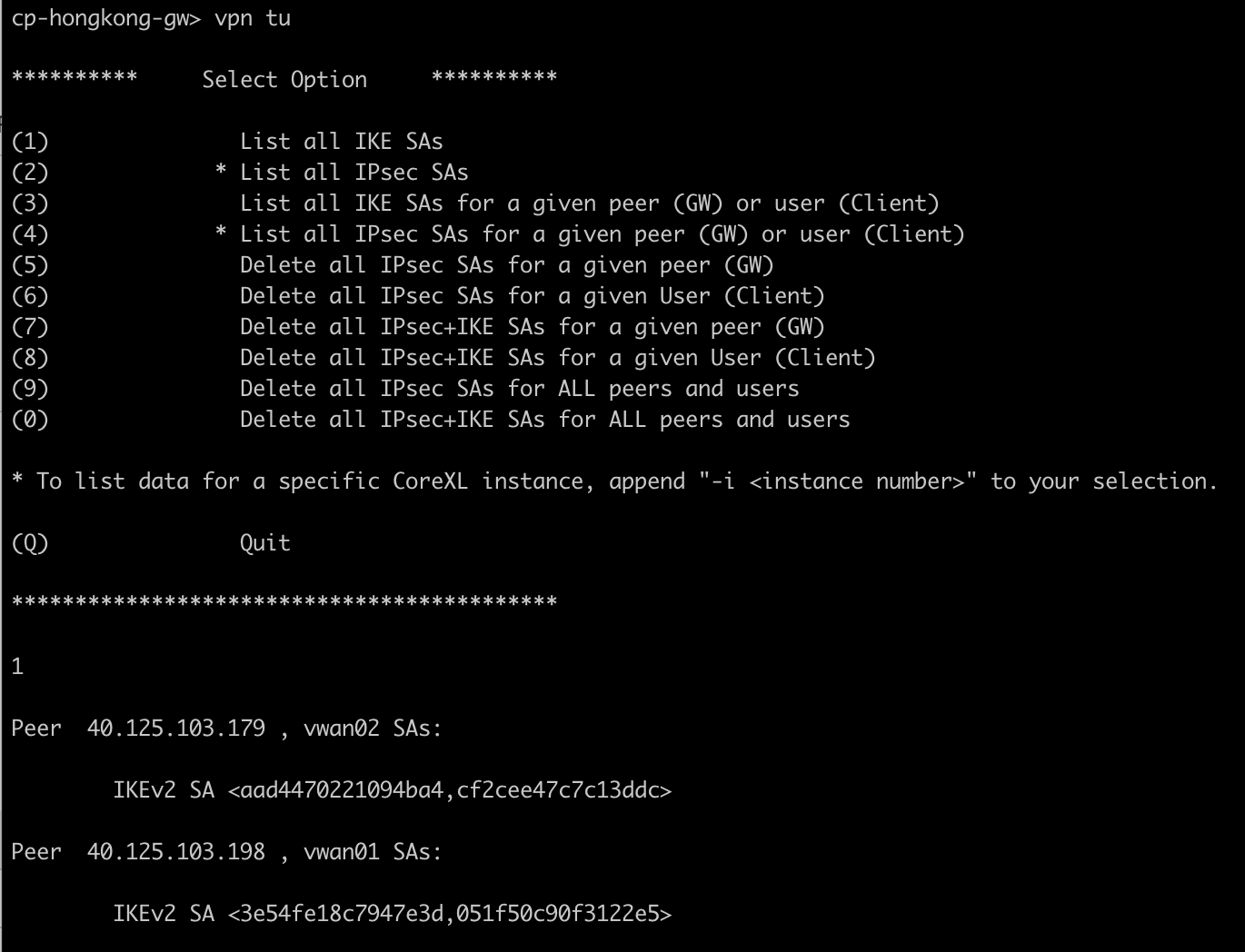Viewport: 1245px width, 952px height.
Task: Click option (4) List IPsec SAs for peer
Action: coord(488,234)
